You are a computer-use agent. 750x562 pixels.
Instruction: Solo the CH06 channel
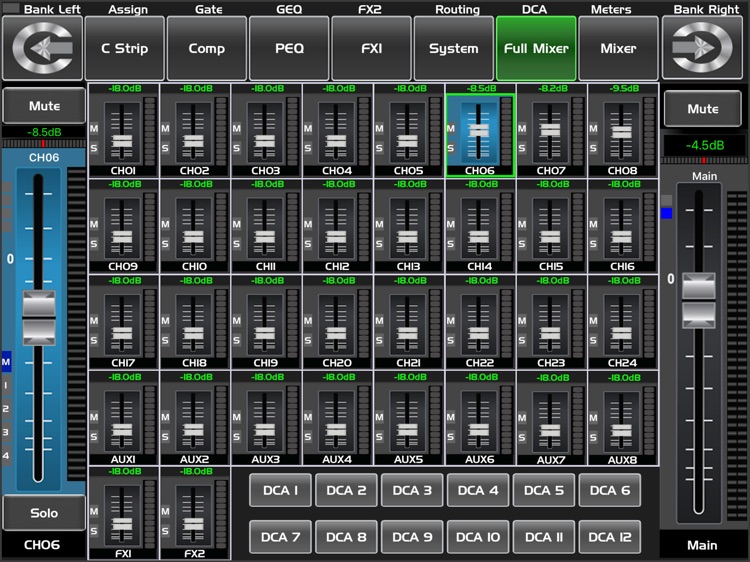click(44, 513)
